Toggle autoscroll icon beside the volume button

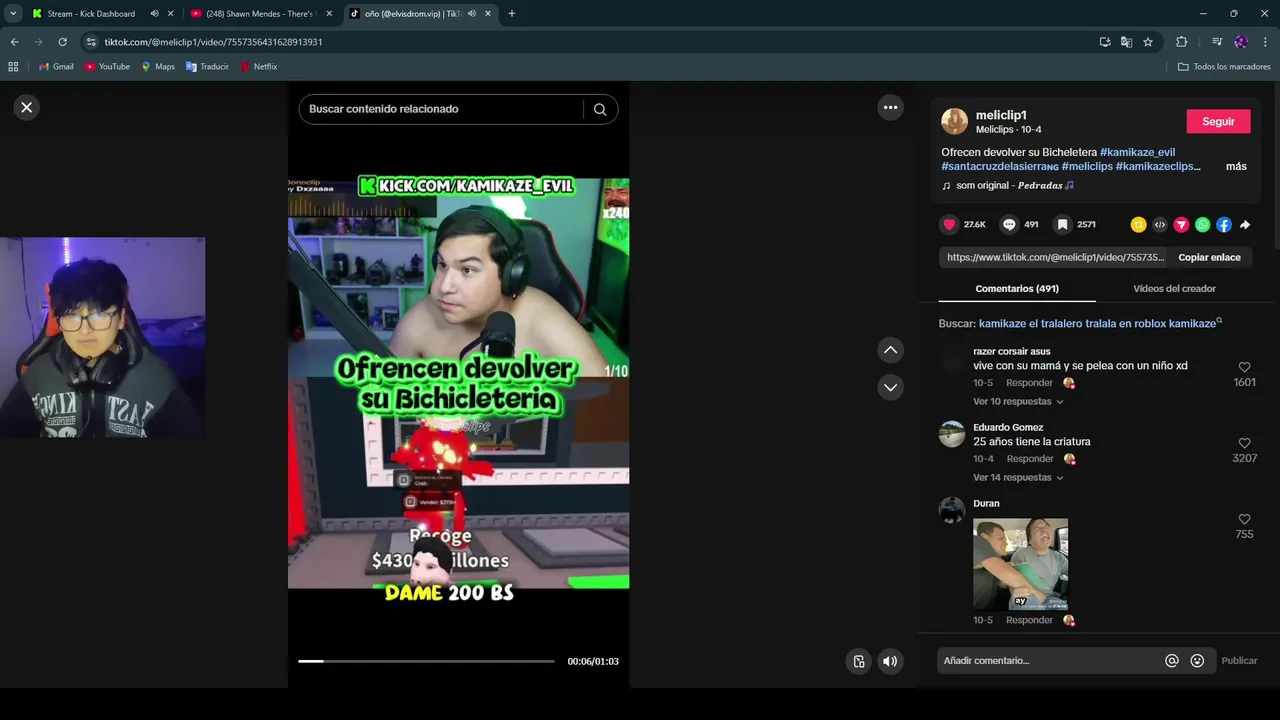point(859,661)
